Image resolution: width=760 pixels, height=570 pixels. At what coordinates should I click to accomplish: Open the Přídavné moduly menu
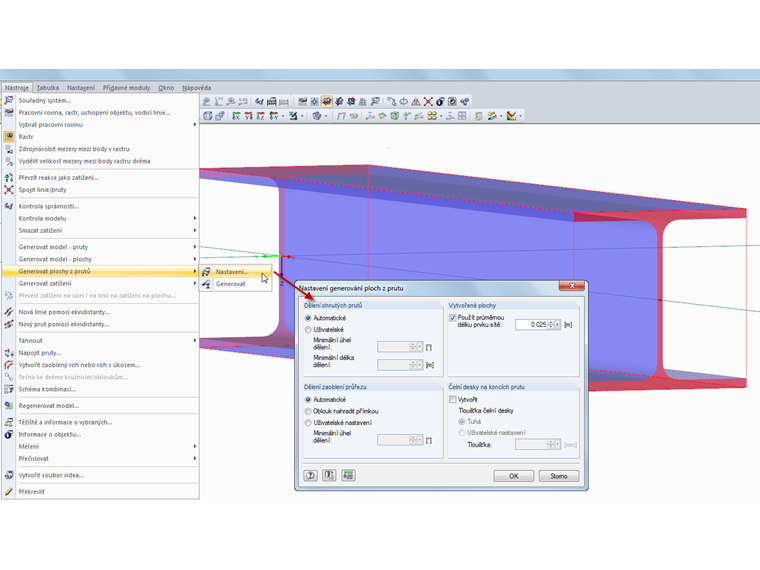coord(127,88)
